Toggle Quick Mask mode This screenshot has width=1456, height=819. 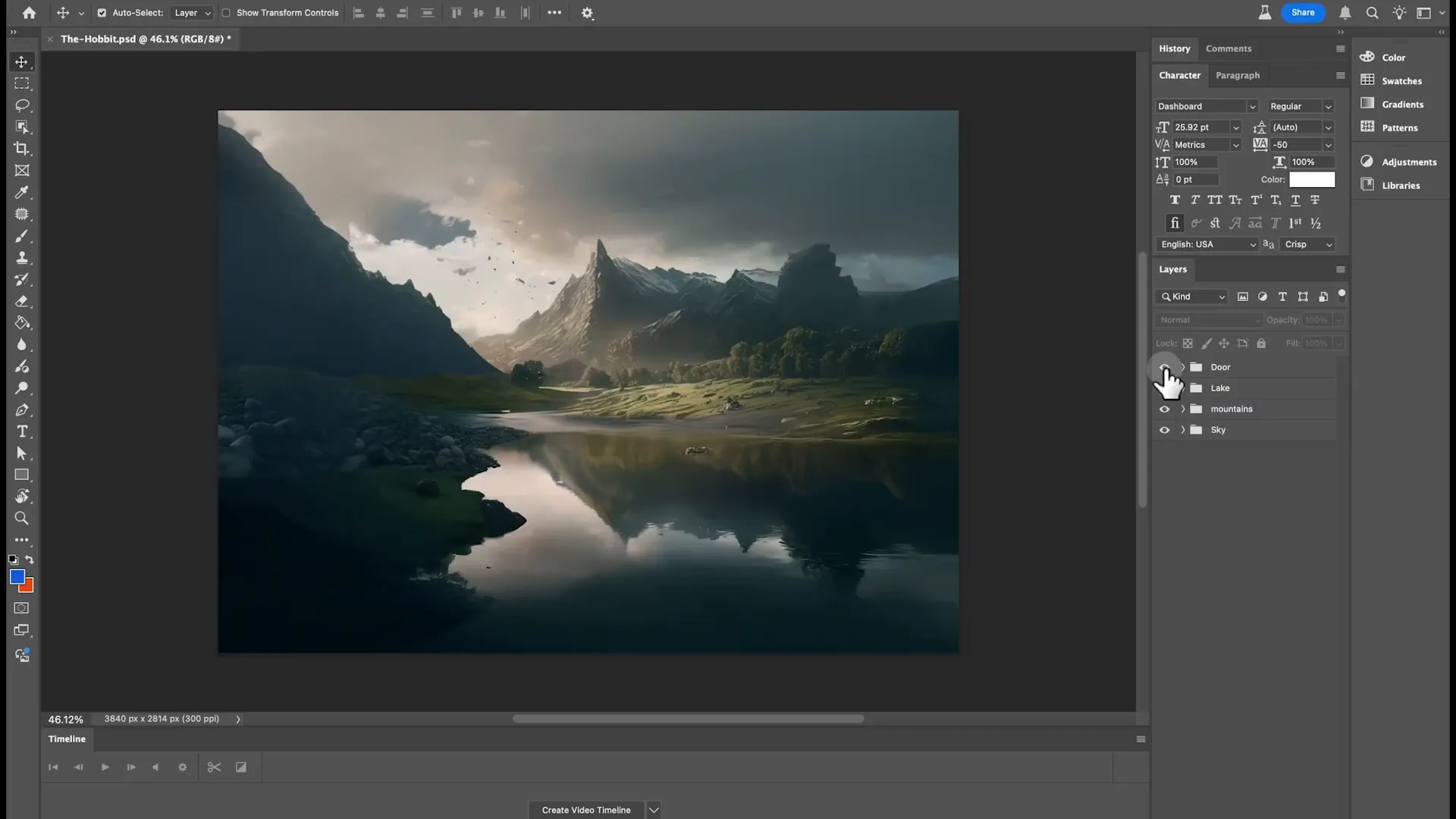[21, 608]
